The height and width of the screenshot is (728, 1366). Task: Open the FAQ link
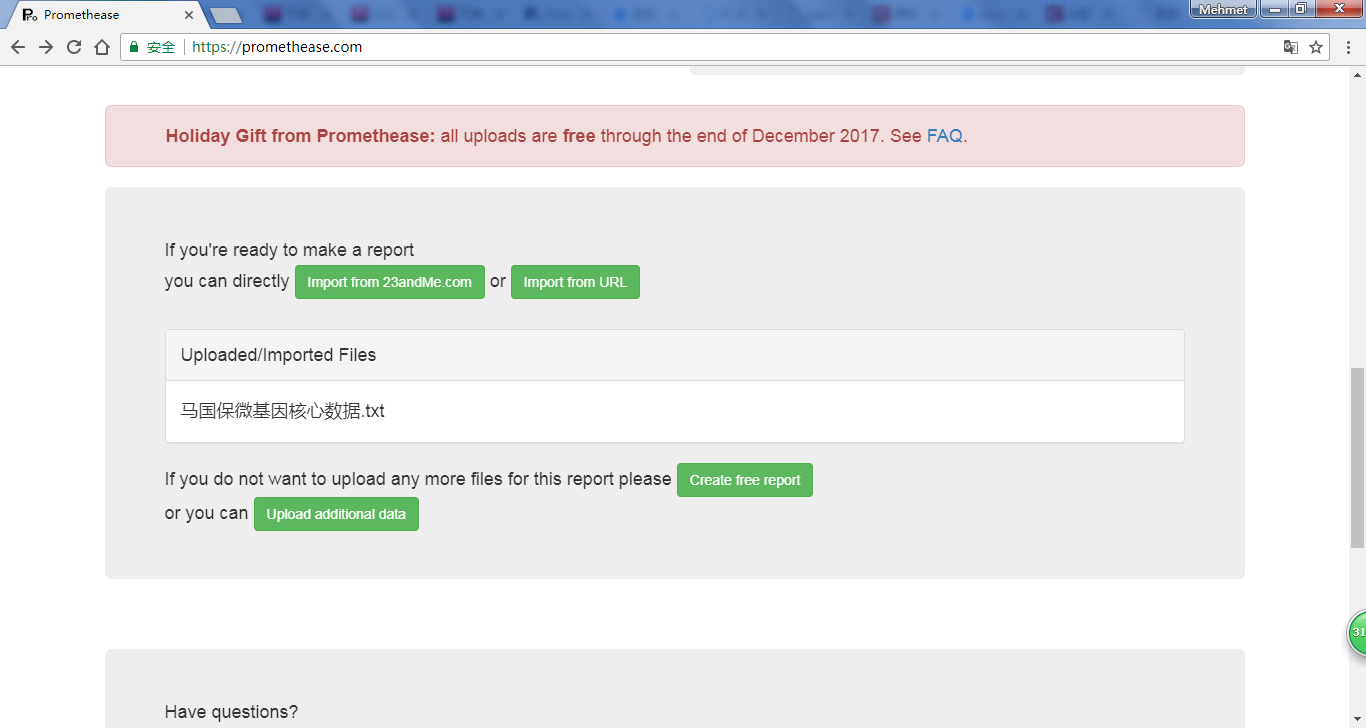[944, 136]
